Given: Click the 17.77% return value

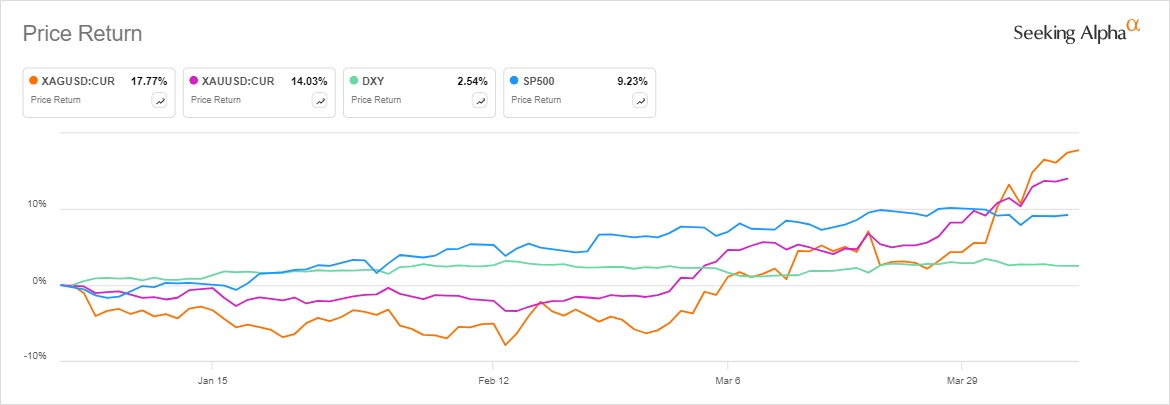Looking at the screenshot, I should 149,80.
